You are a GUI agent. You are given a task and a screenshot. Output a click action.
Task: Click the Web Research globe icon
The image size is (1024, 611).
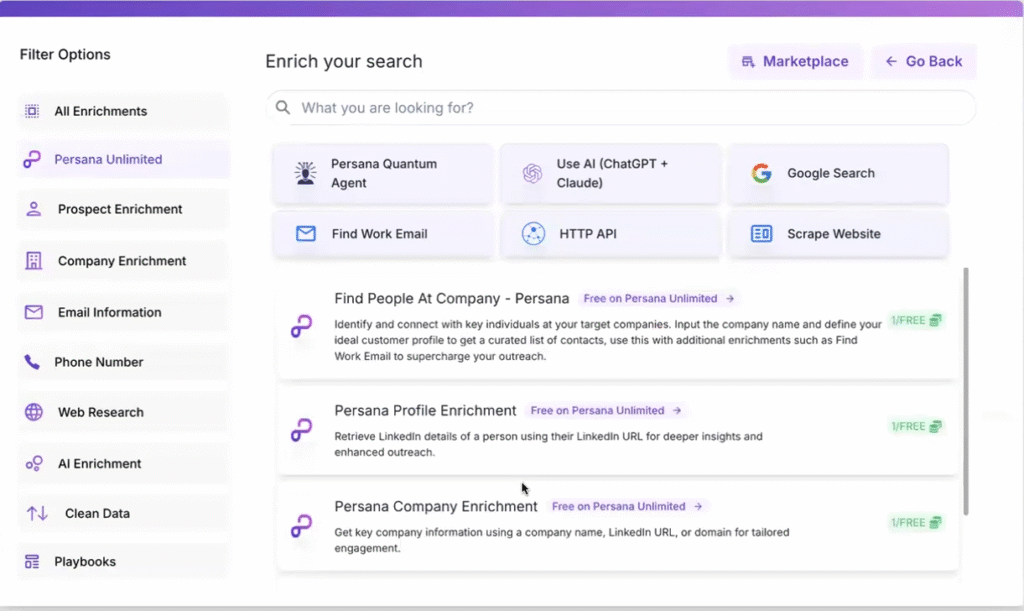point(33,412)
